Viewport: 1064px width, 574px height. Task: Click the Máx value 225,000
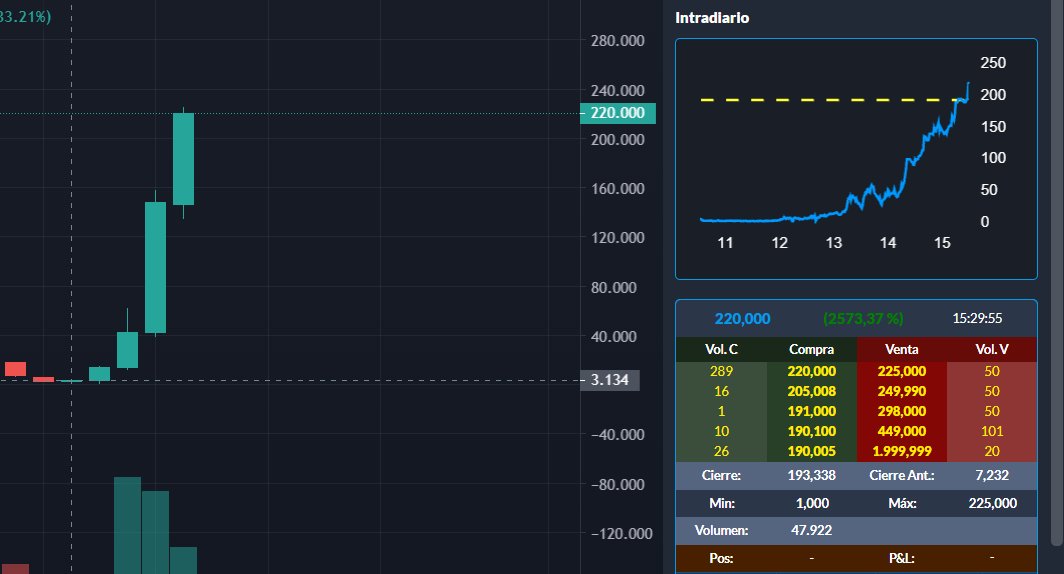(x=991, y=503)
